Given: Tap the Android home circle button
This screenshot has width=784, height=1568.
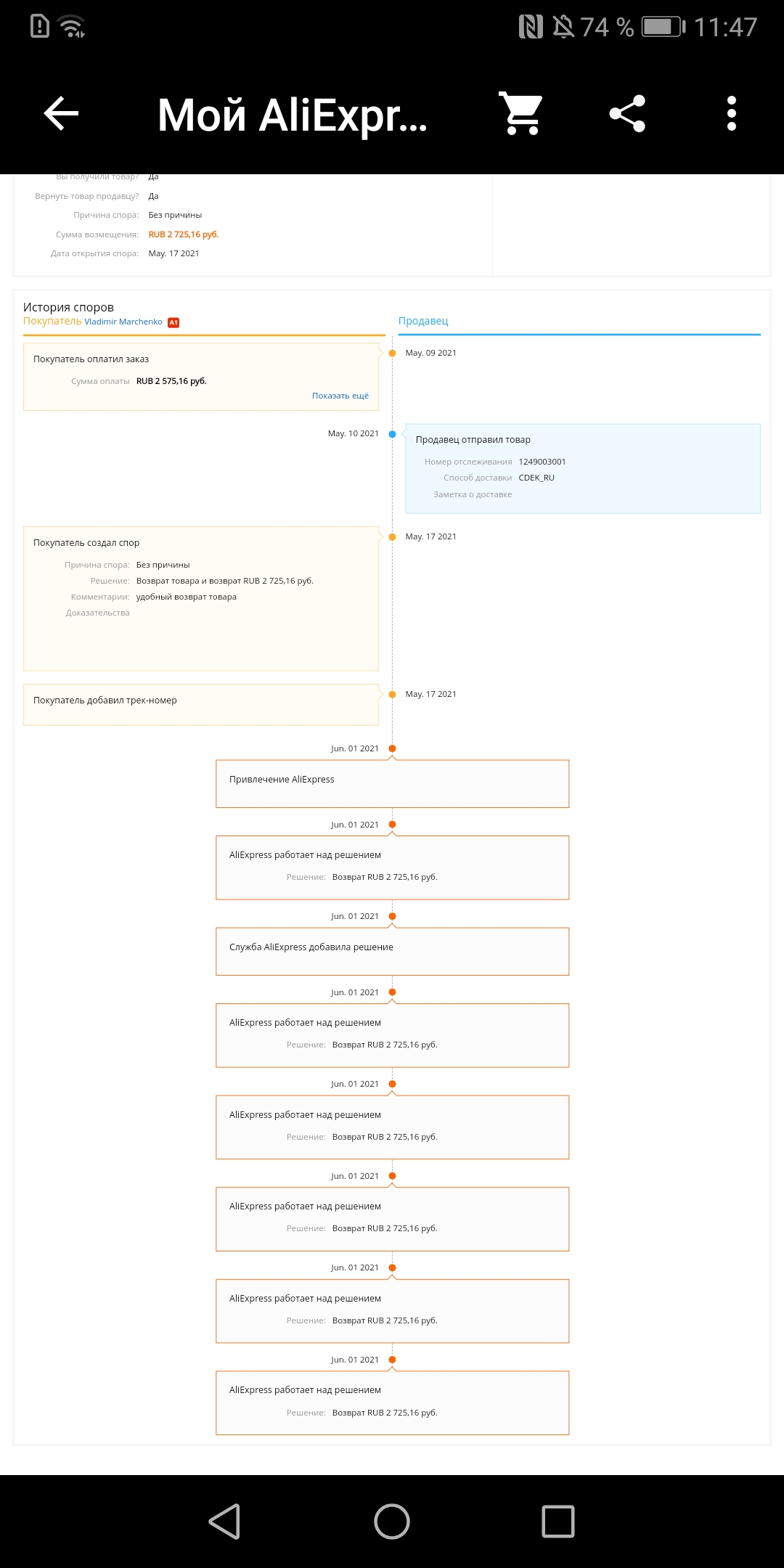Looking at the screenshot, I should tap(392, 1522).
